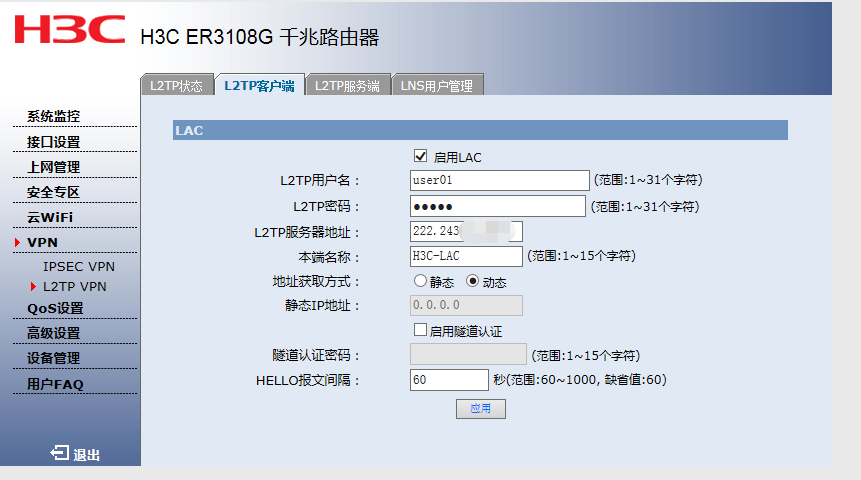
Task: Open the L2TP服务端 tab
Action: (348, 85)
